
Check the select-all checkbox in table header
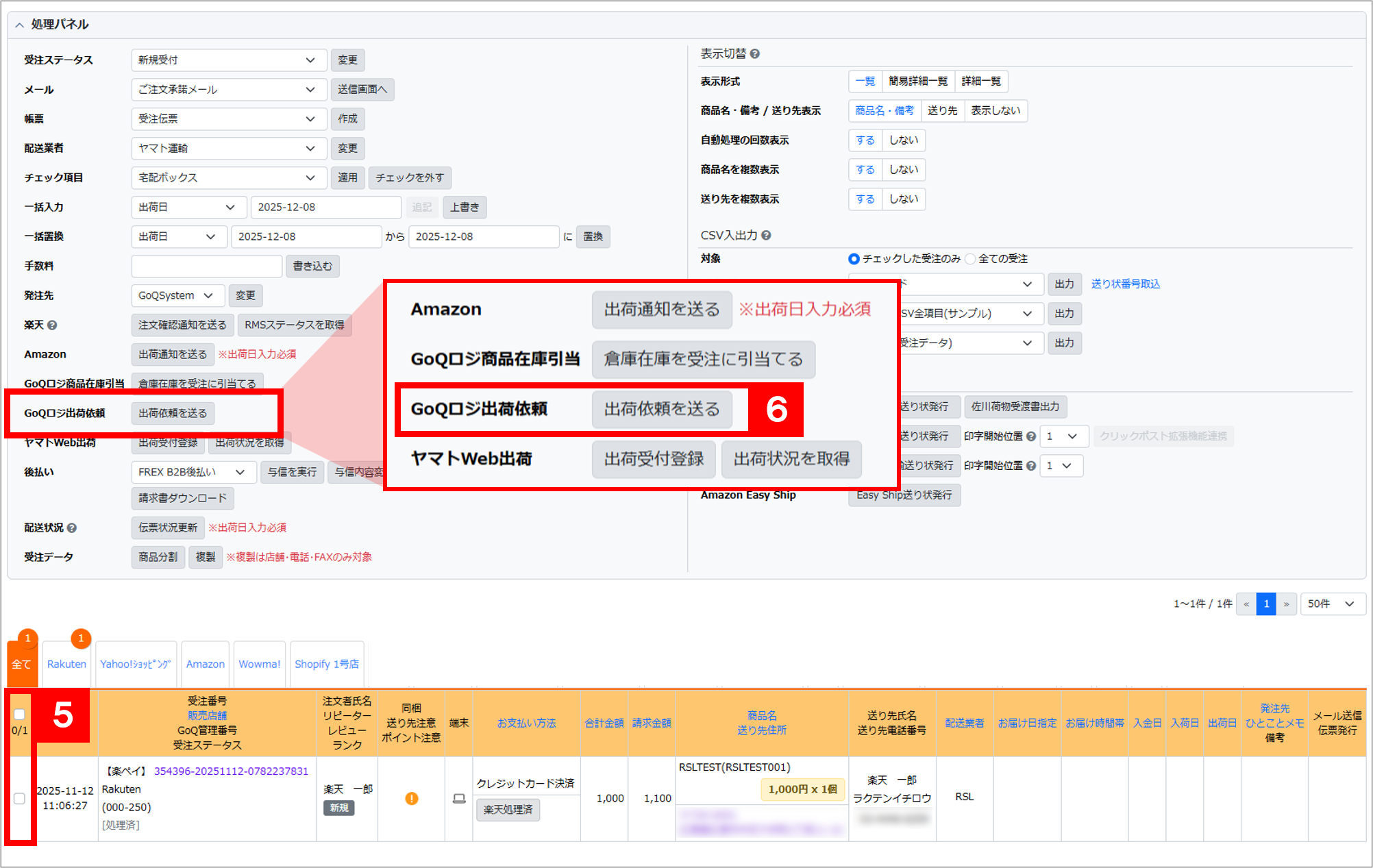tap(19, 715)
